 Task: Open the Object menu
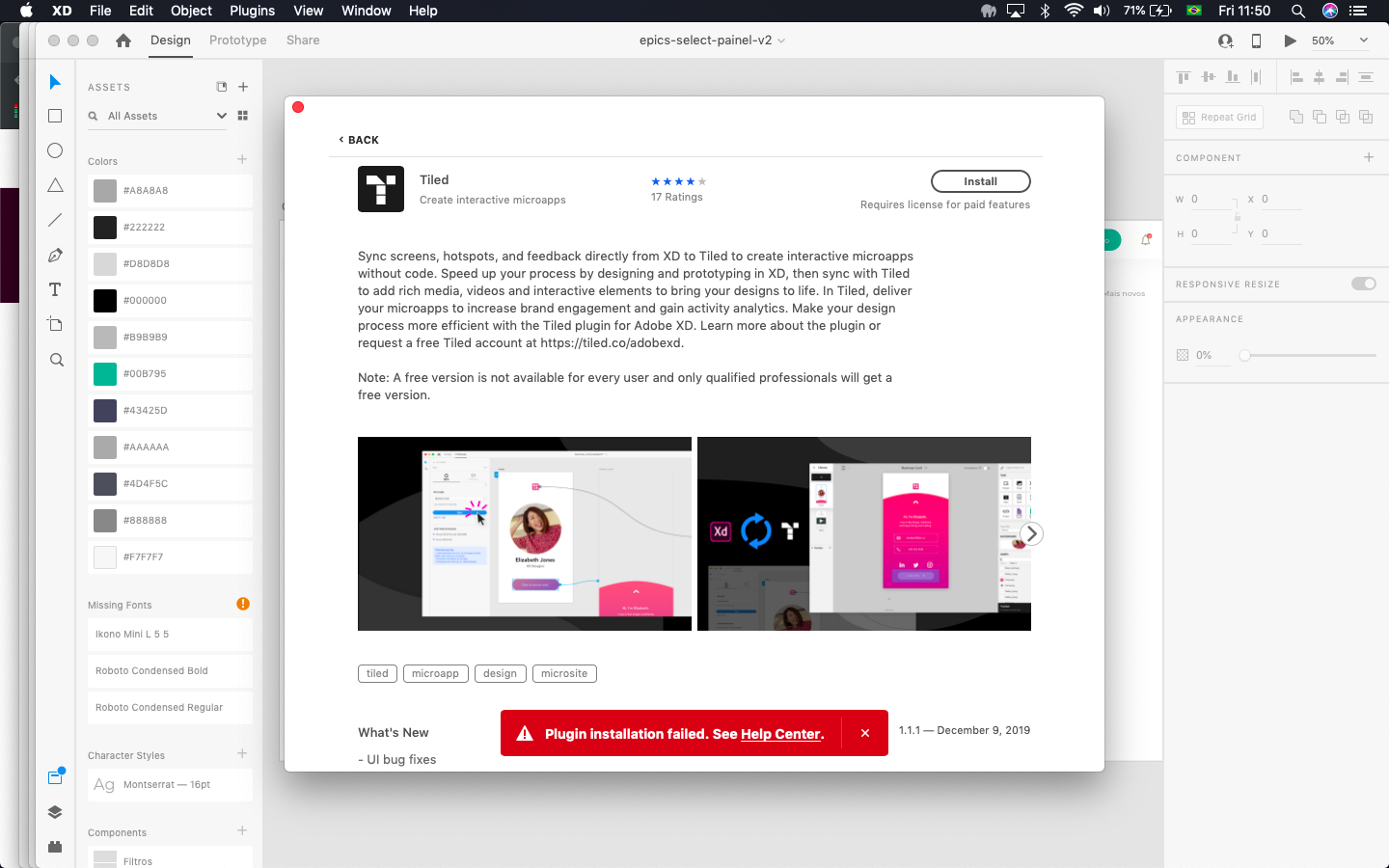pos(190,11)
